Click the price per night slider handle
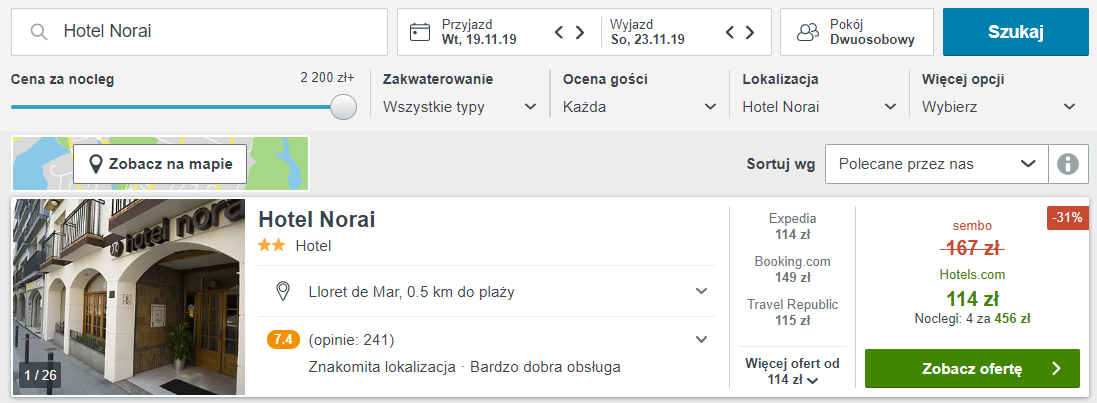Screen dimensions: 1097x403 (x=343, y=107)
